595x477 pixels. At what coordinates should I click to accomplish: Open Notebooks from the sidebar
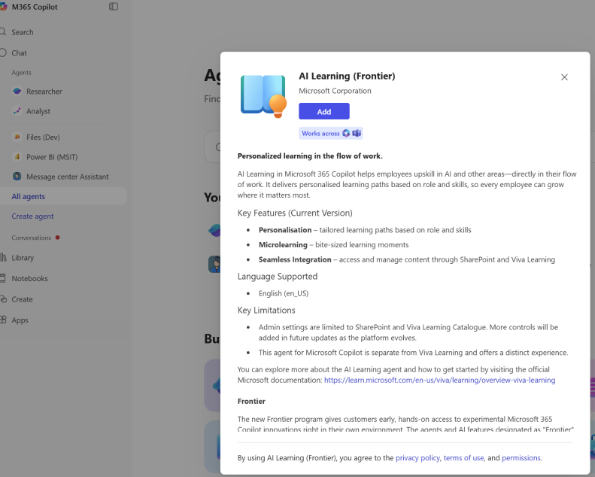(x=30, y=279)
